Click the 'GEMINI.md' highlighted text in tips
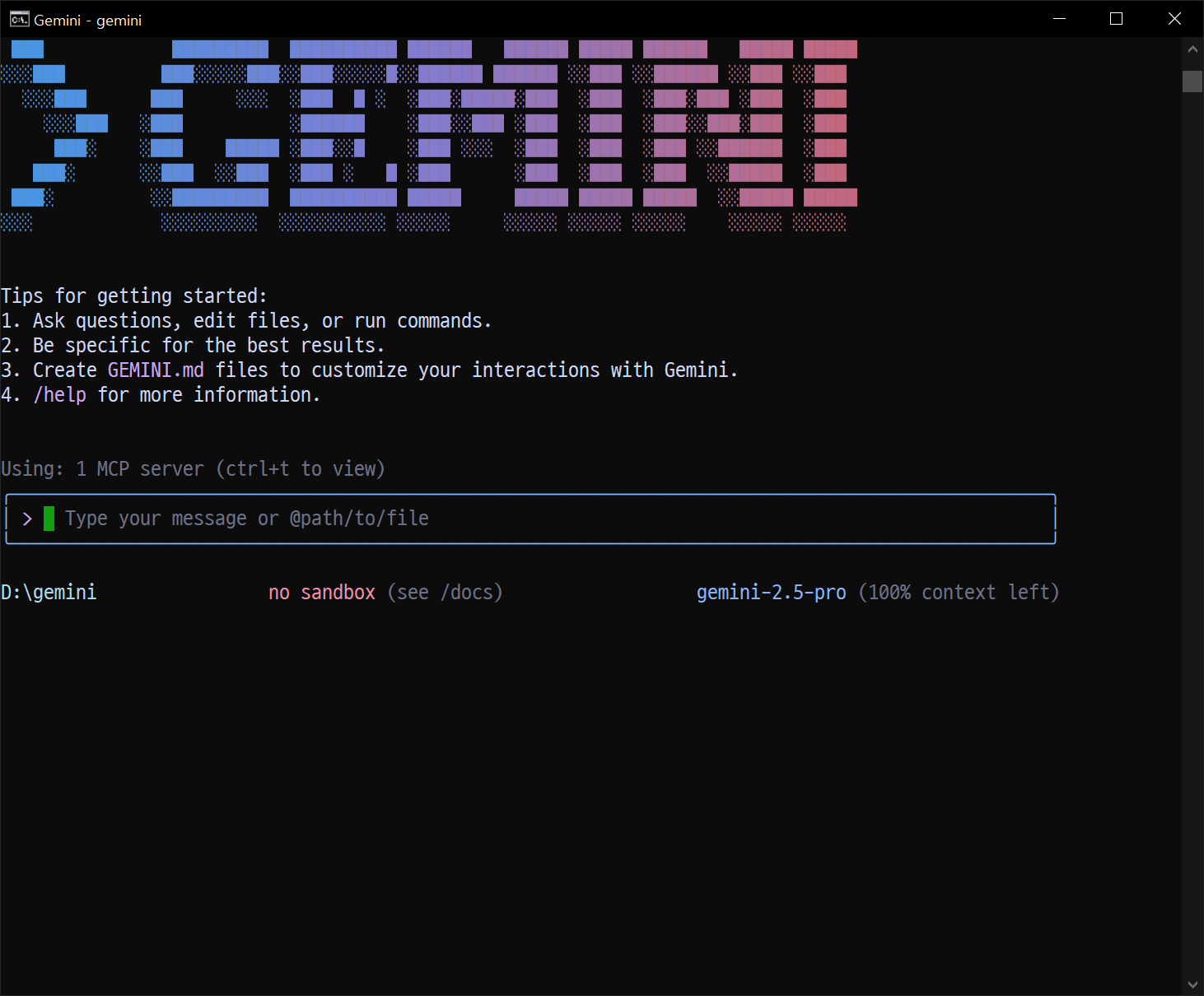Screen dimensions: 1204x996 coord(156,370)
